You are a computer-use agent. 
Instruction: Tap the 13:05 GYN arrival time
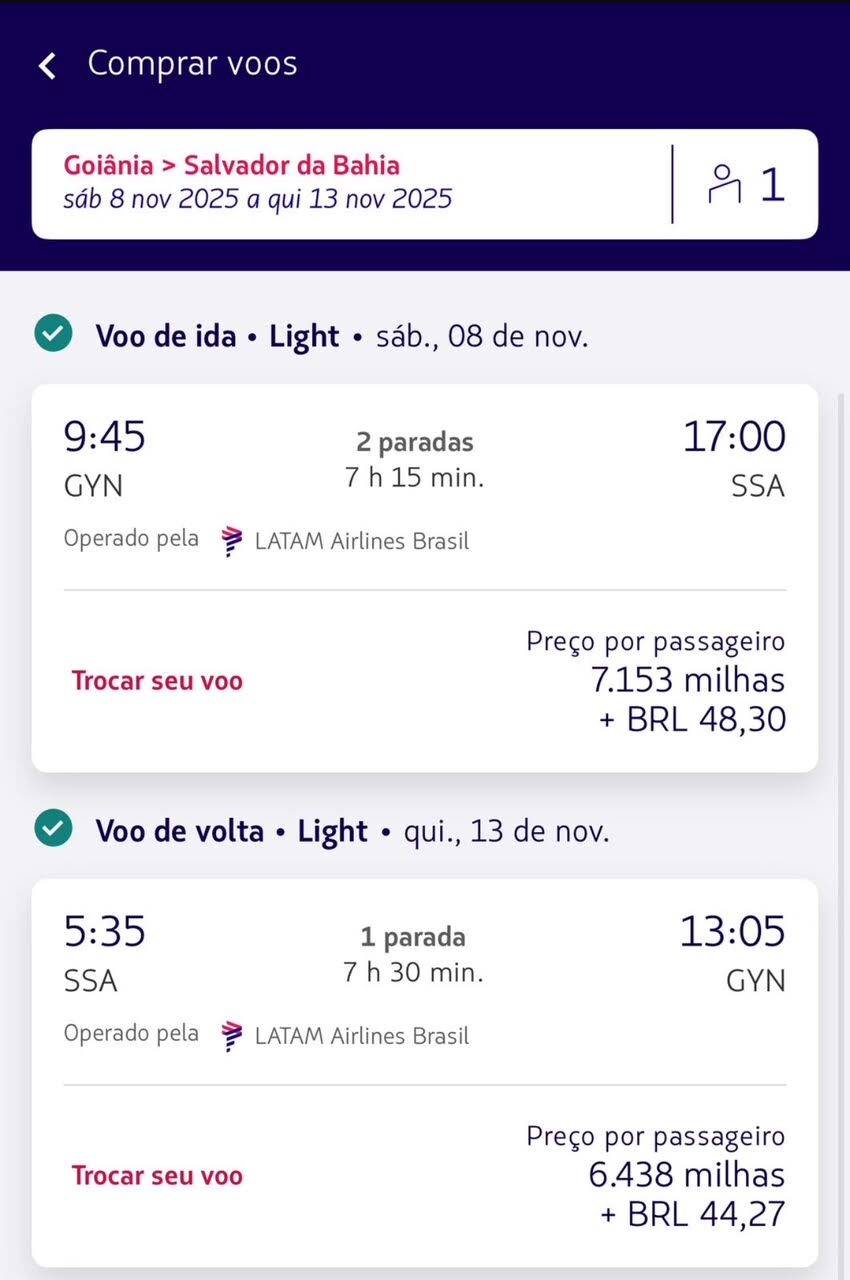click(732, 932)
